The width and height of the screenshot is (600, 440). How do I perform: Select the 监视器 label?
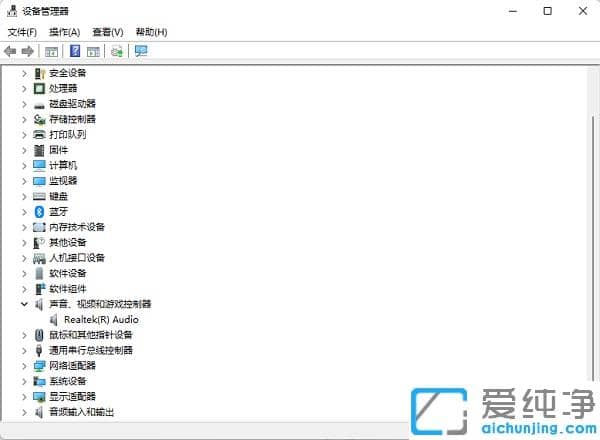point(63,181)
